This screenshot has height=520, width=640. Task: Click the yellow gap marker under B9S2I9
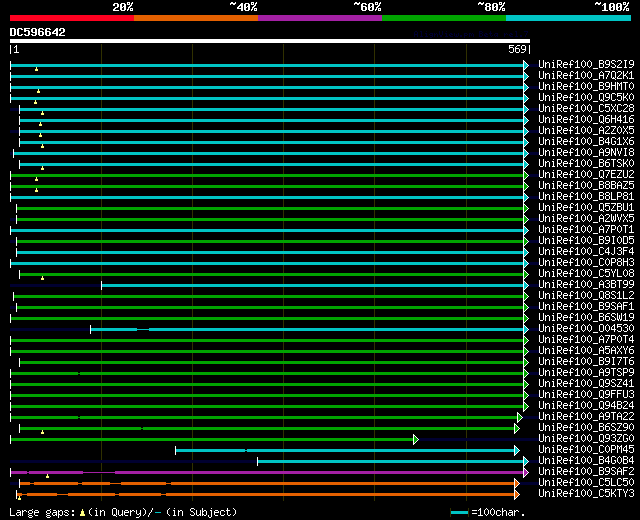click(36, 69)
